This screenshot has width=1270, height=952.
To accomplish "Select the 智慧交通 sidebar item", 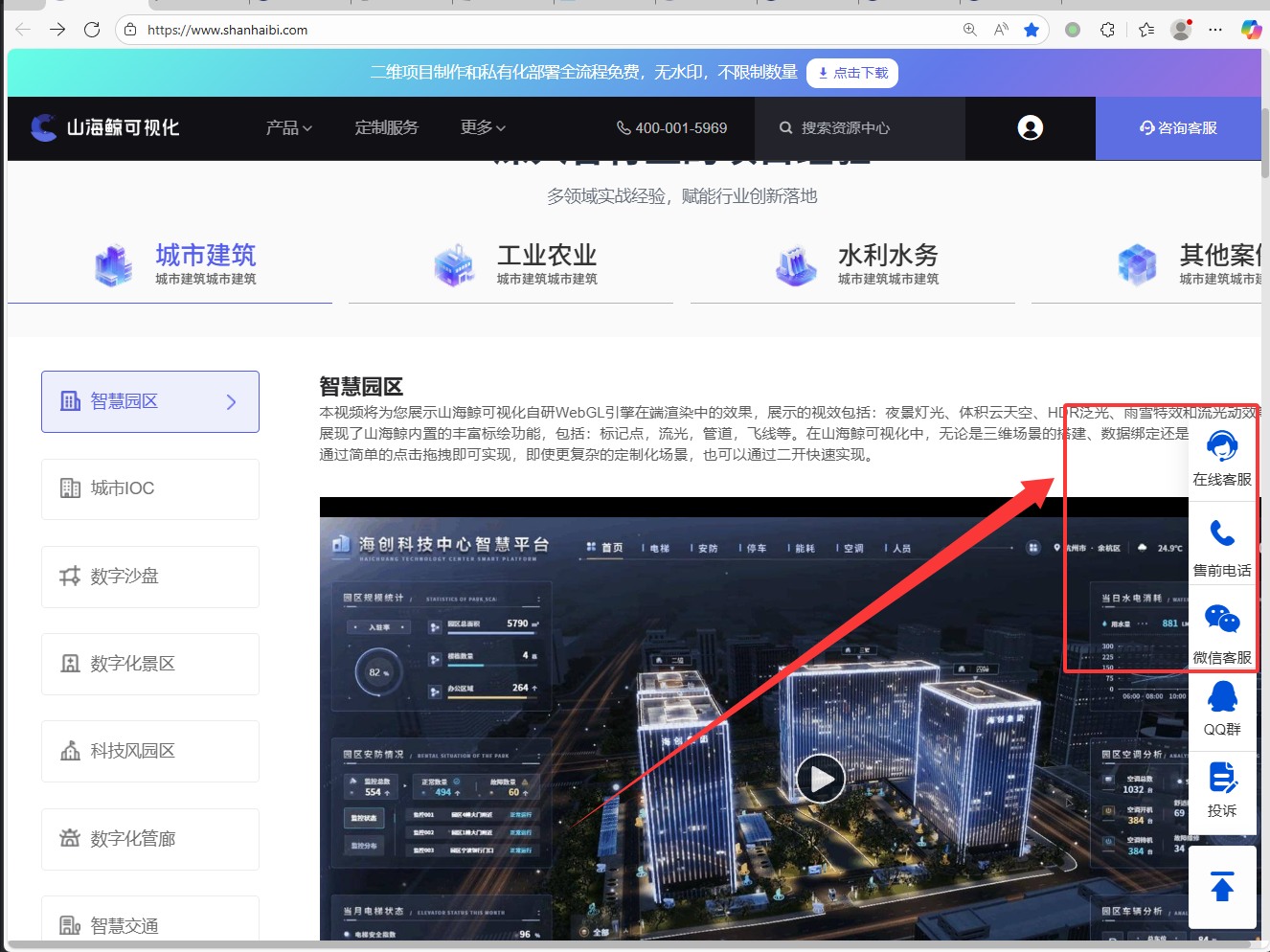I will tap(150, 918).
